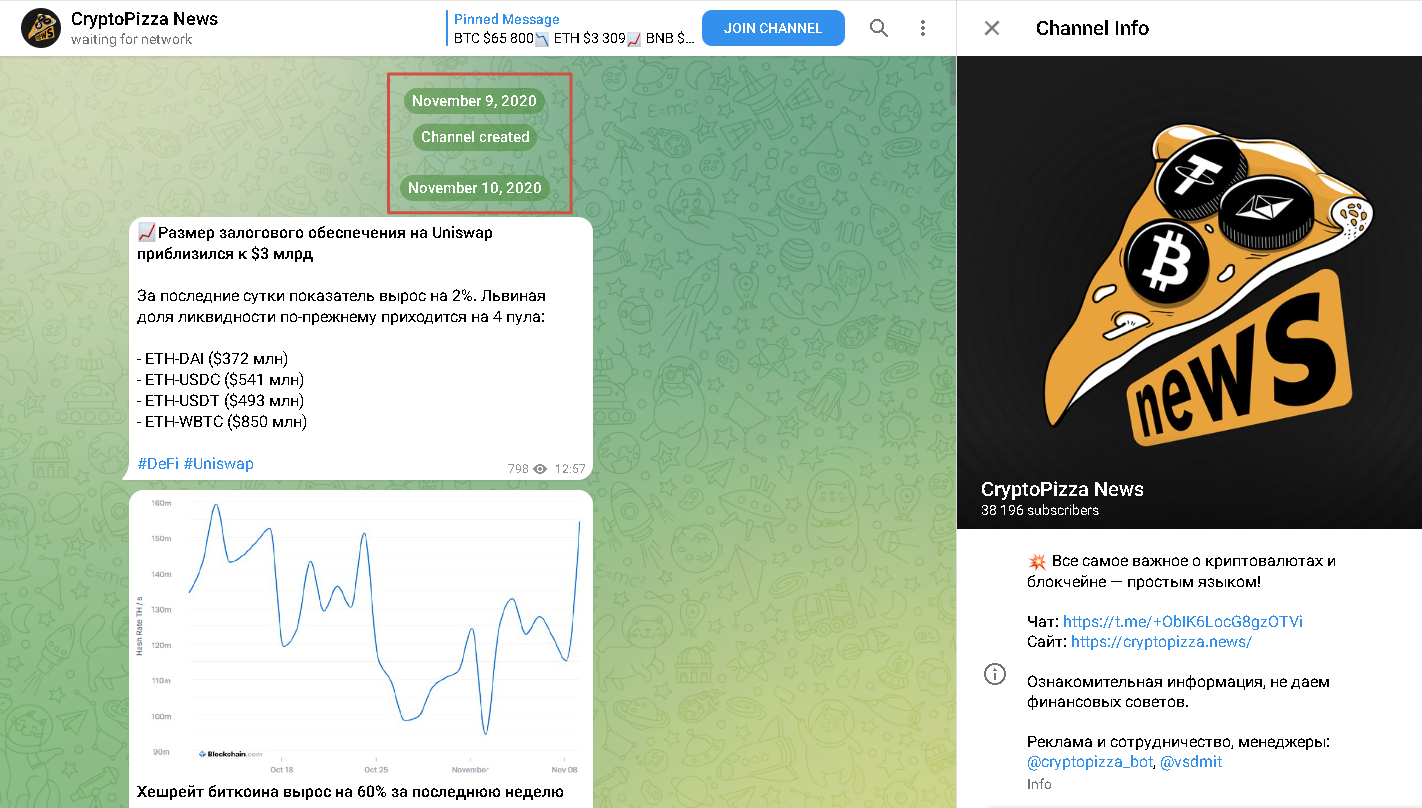This screenshot has height=808, width=1422.
Task: Click the info icon in Channel Info
Action: (995, 674)
